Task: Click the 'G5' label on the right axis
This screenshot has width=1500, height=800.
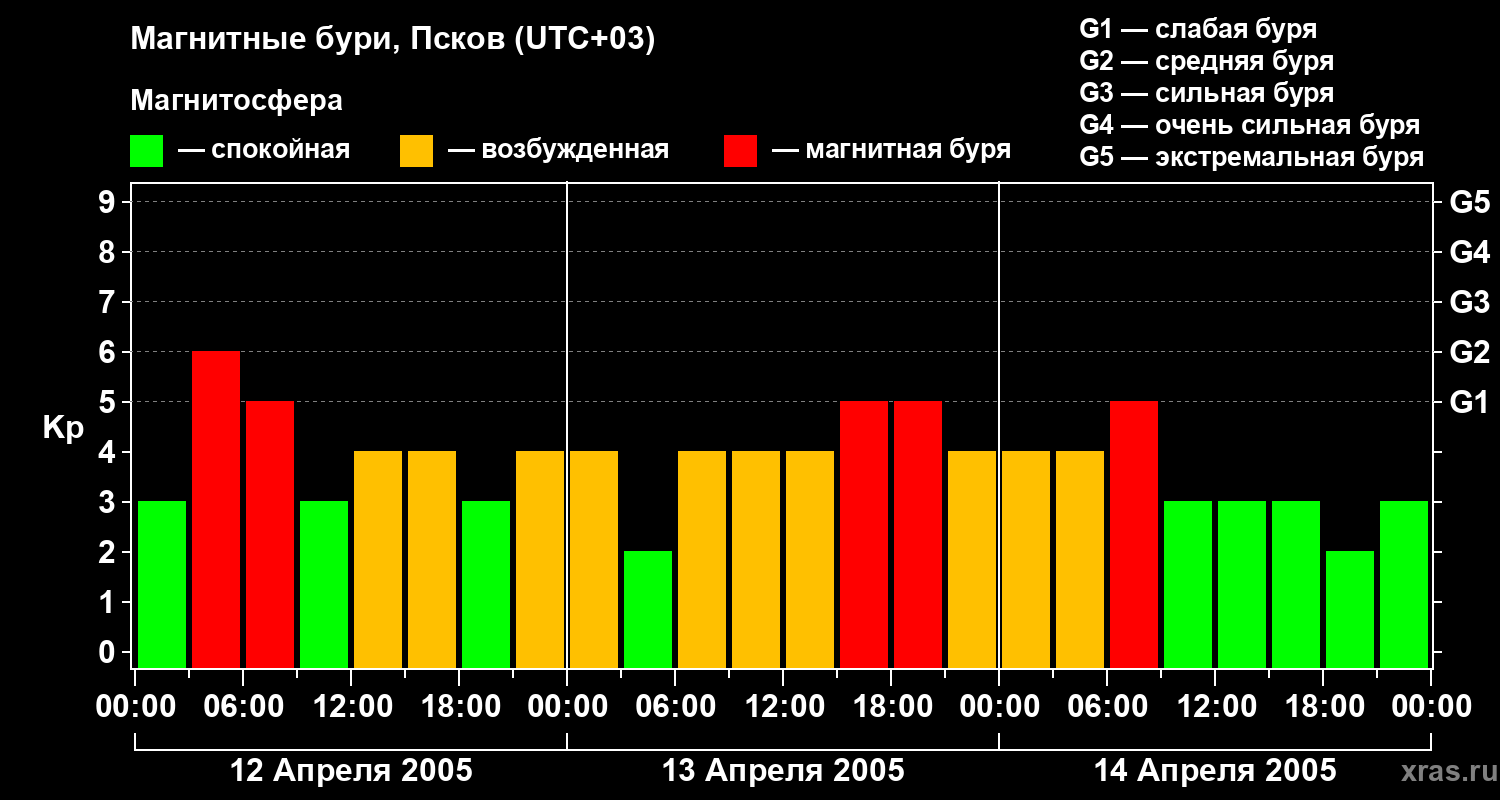Action: pos(1469,202)
